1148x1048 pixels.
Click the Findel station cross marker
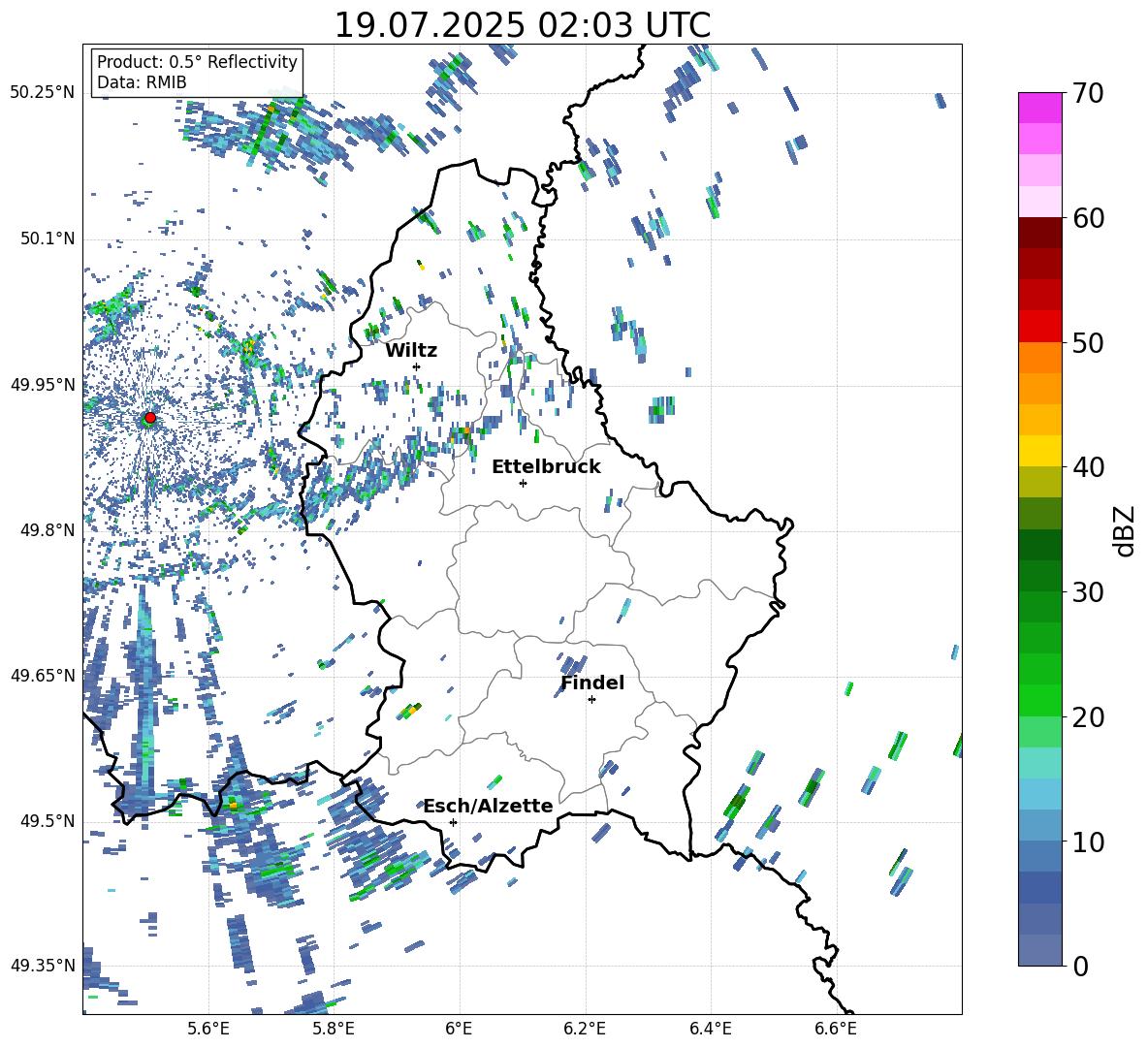591,700
